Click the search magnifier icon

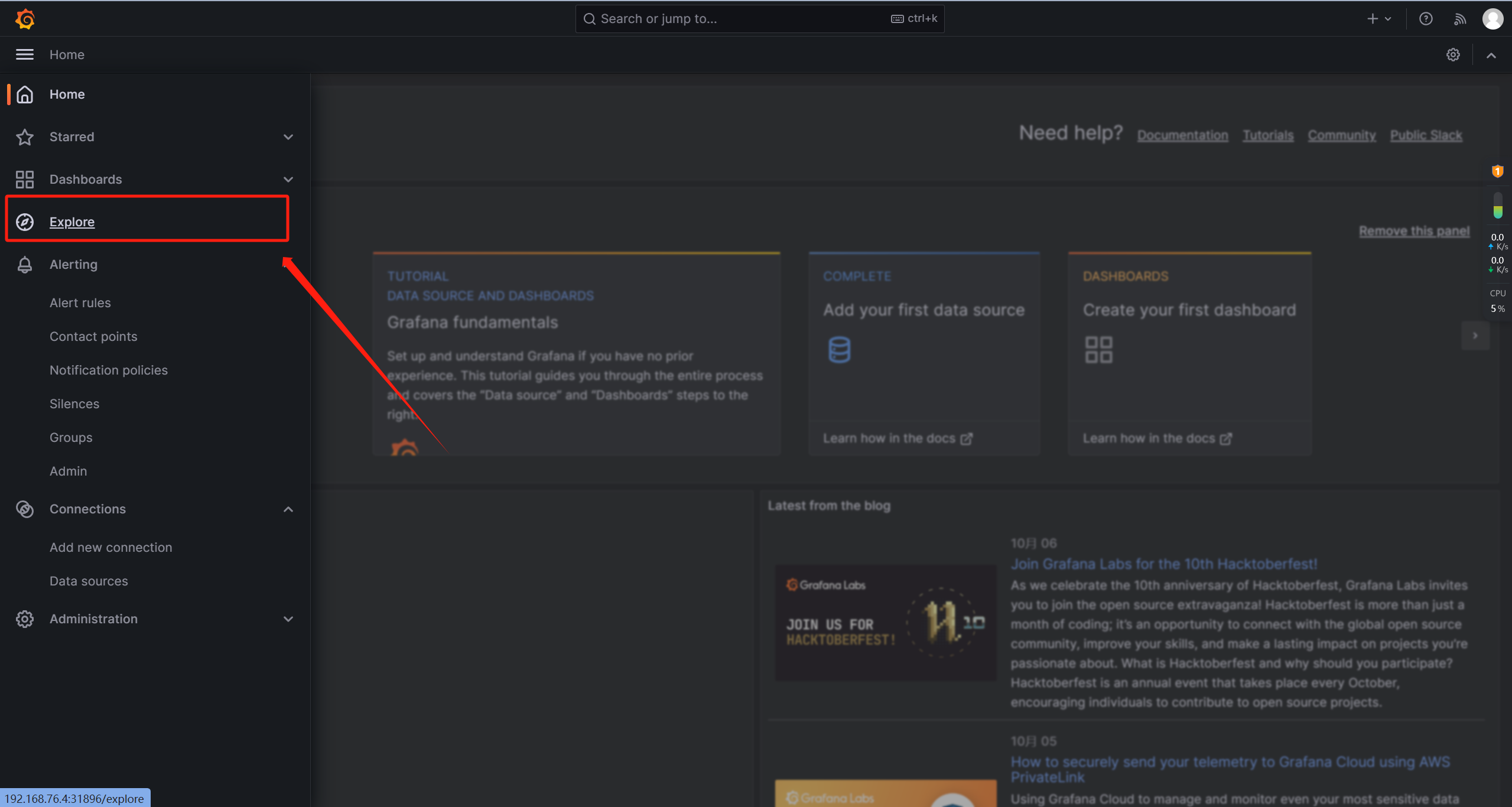[x=589, y=19]
